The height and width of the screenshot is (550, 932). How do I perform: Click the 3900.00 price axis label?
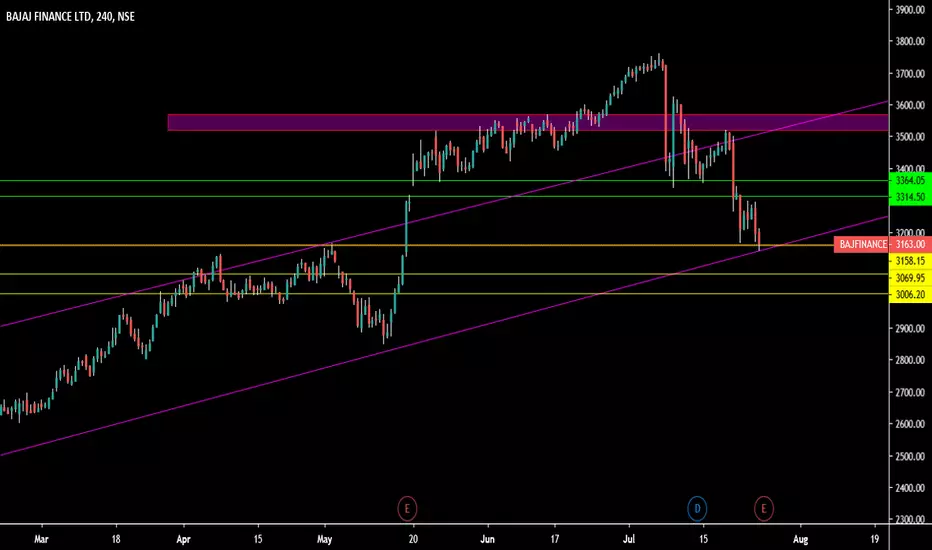[x=910, y=10]
